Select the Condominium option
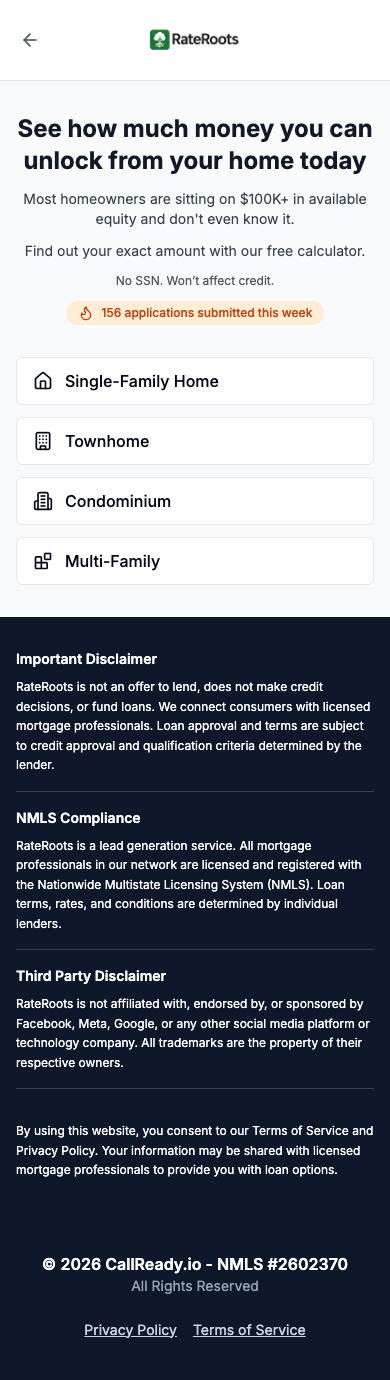The width and height of the screenshot is (390, 1380). point(195,501)
